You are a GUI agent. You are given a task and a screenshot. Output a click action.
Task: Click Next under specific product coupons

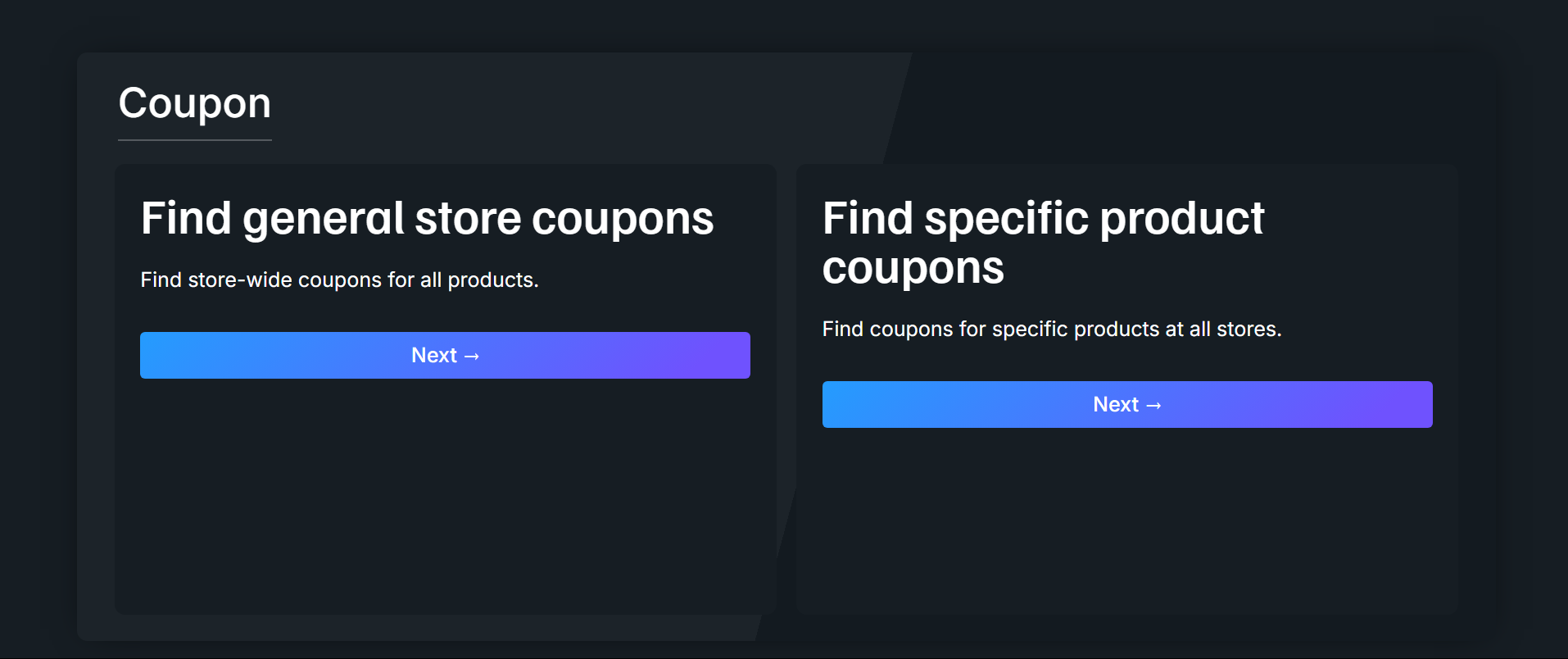(x=1126, y=404)
